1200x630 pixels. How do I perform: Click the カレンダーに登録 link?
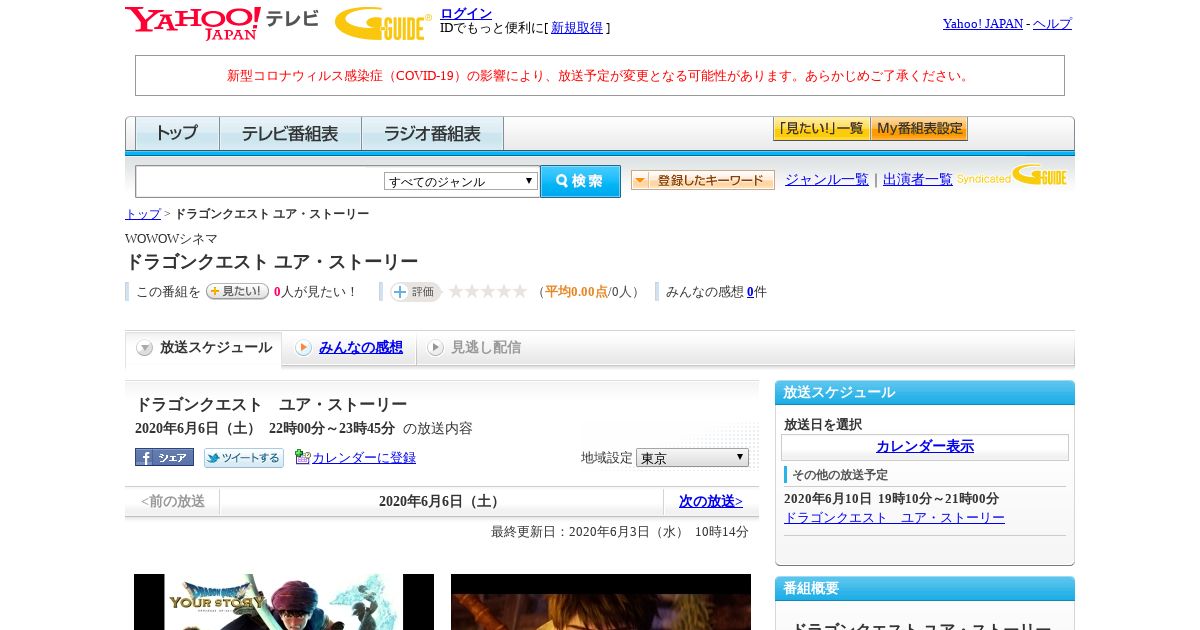364,457
